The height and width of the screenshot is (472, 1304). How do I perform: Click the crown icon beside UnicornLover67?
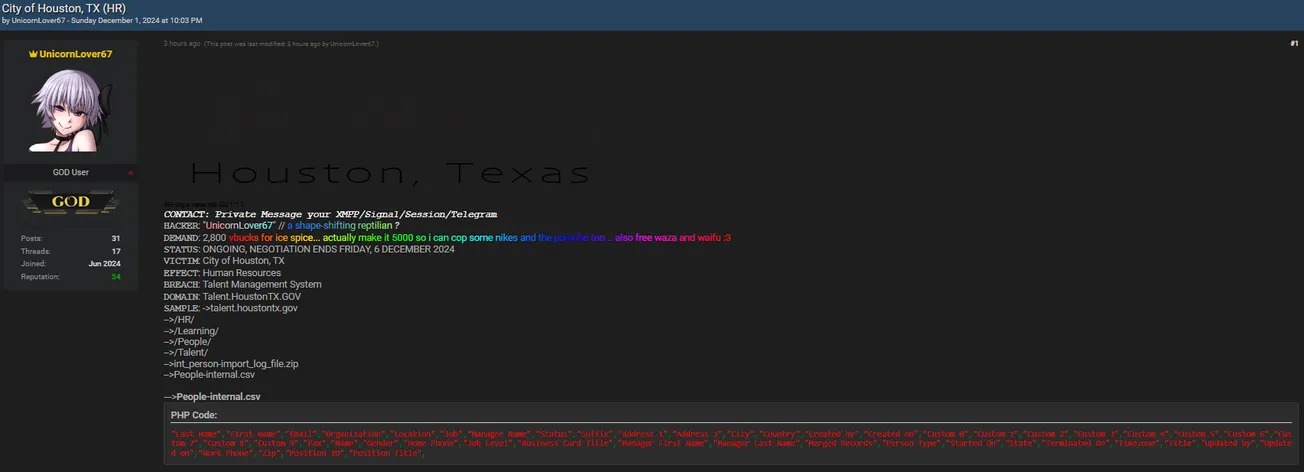pyautogui.click(x=33, y=54)
